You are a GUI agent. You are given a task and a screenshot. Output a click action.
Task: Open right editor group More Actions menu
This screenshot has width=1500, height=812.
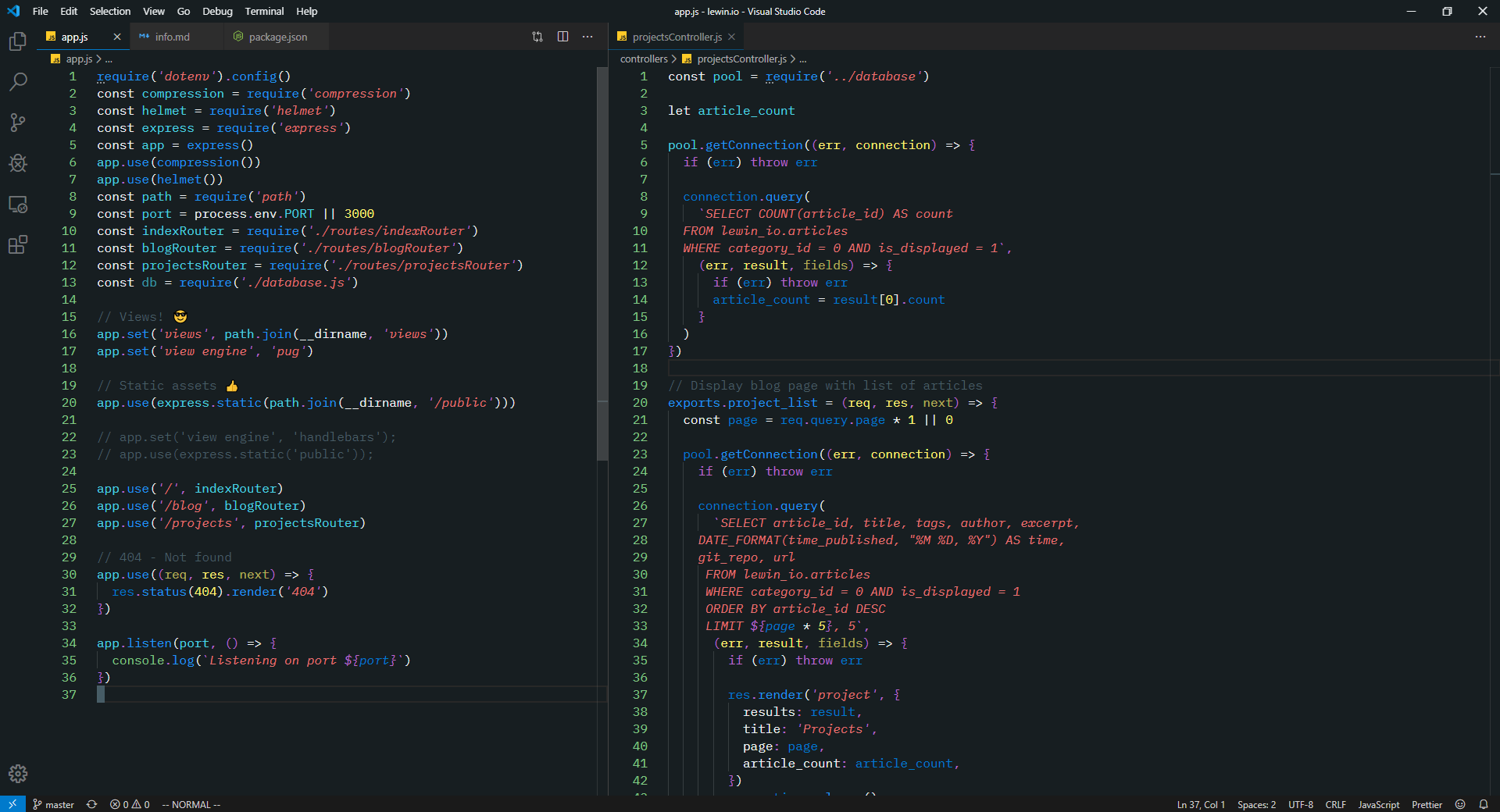coord(1480,37)
